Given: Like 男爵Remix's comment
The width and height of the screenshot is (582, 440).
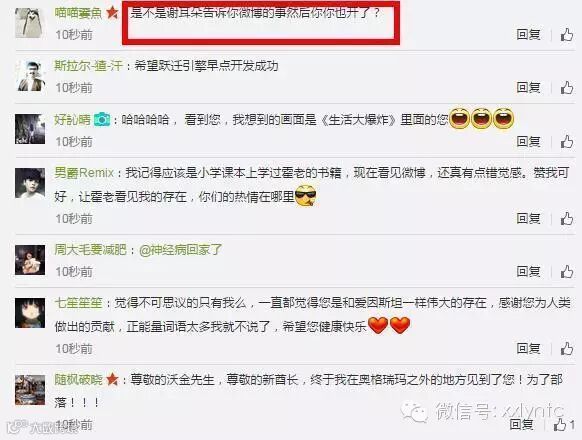Looking at the screenshot, I should point(566,218).
